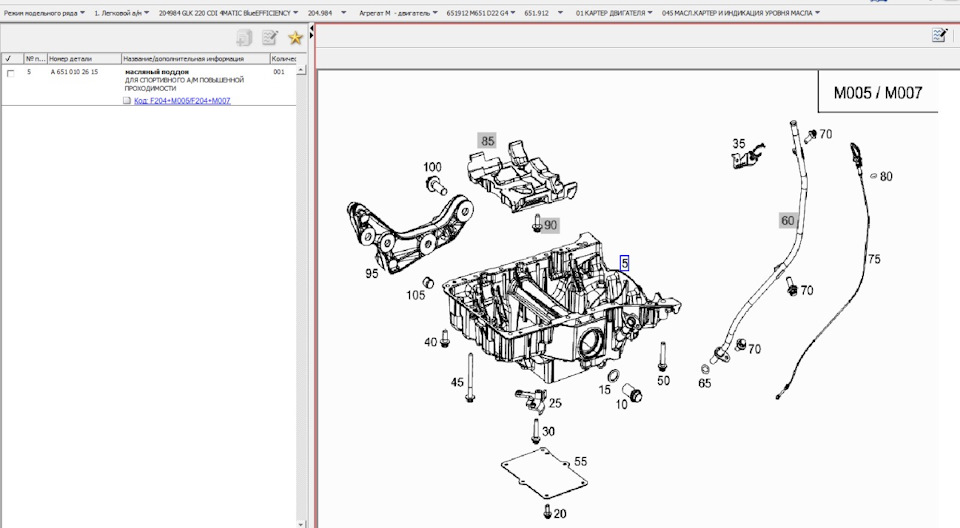Click the 'Название/дополнительная информация' column header
The height and width of the screenshot is (528, 960).
(x=195, y=59)
